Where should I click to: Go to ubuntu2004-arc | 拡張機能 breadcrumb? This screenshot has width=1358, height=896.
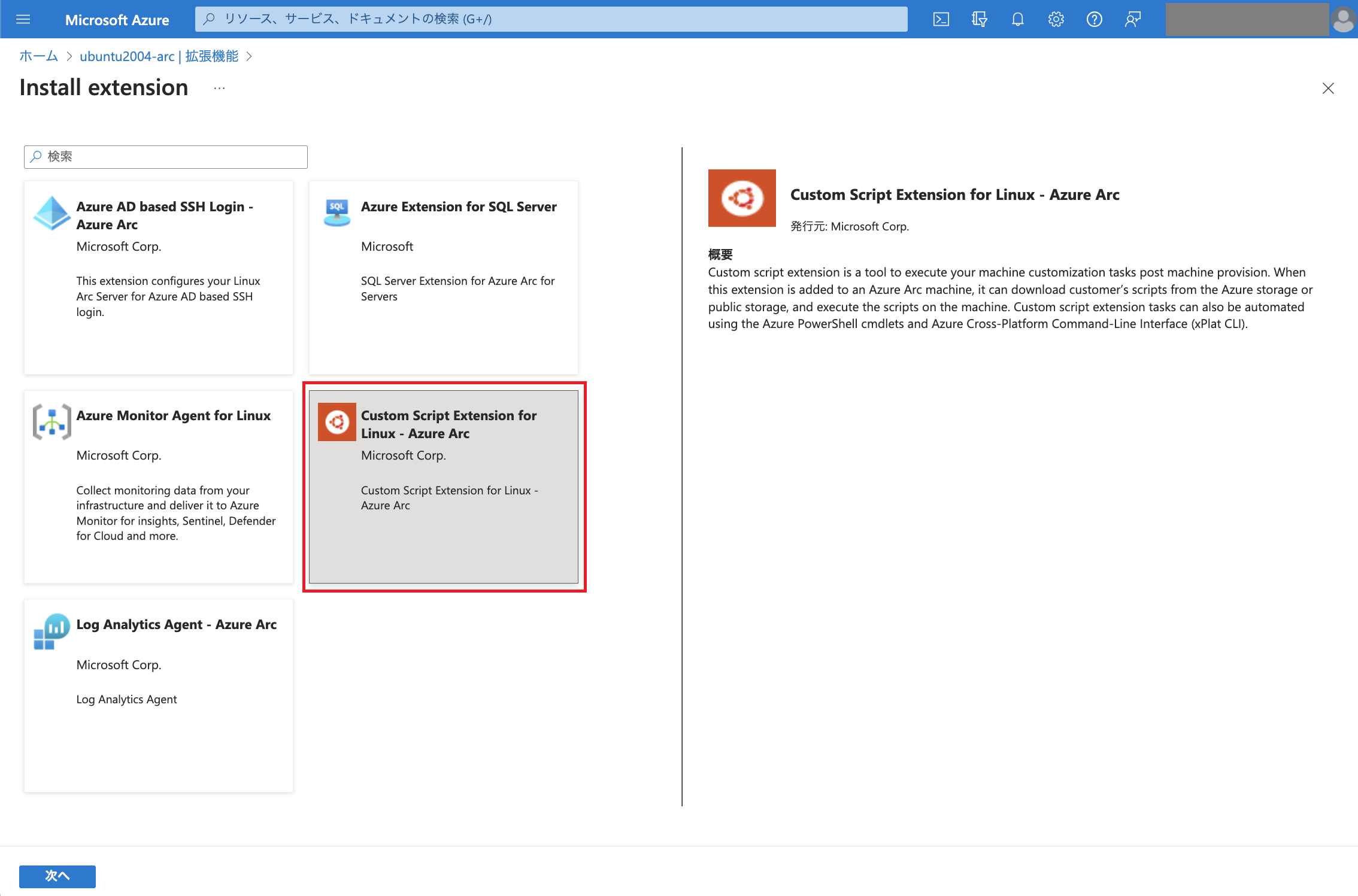tap(159, 56)
